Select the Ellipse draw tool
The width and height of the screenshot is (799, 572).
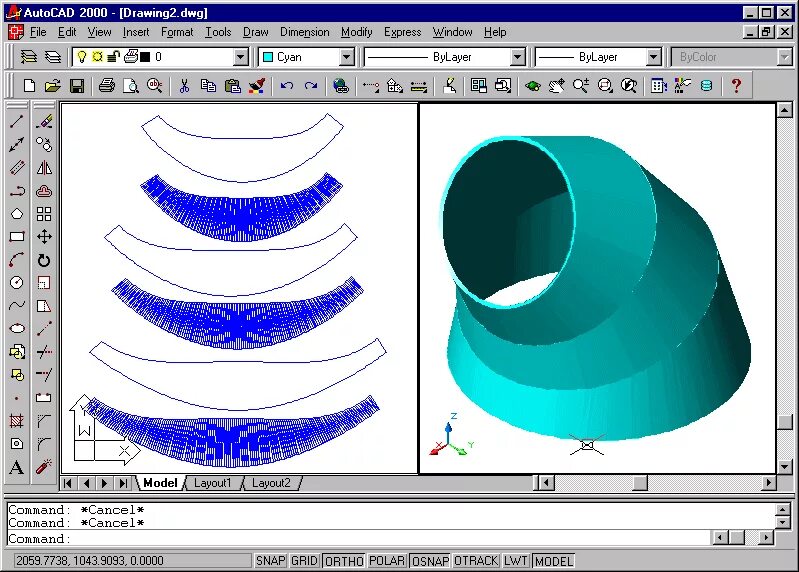click(16, 329)
